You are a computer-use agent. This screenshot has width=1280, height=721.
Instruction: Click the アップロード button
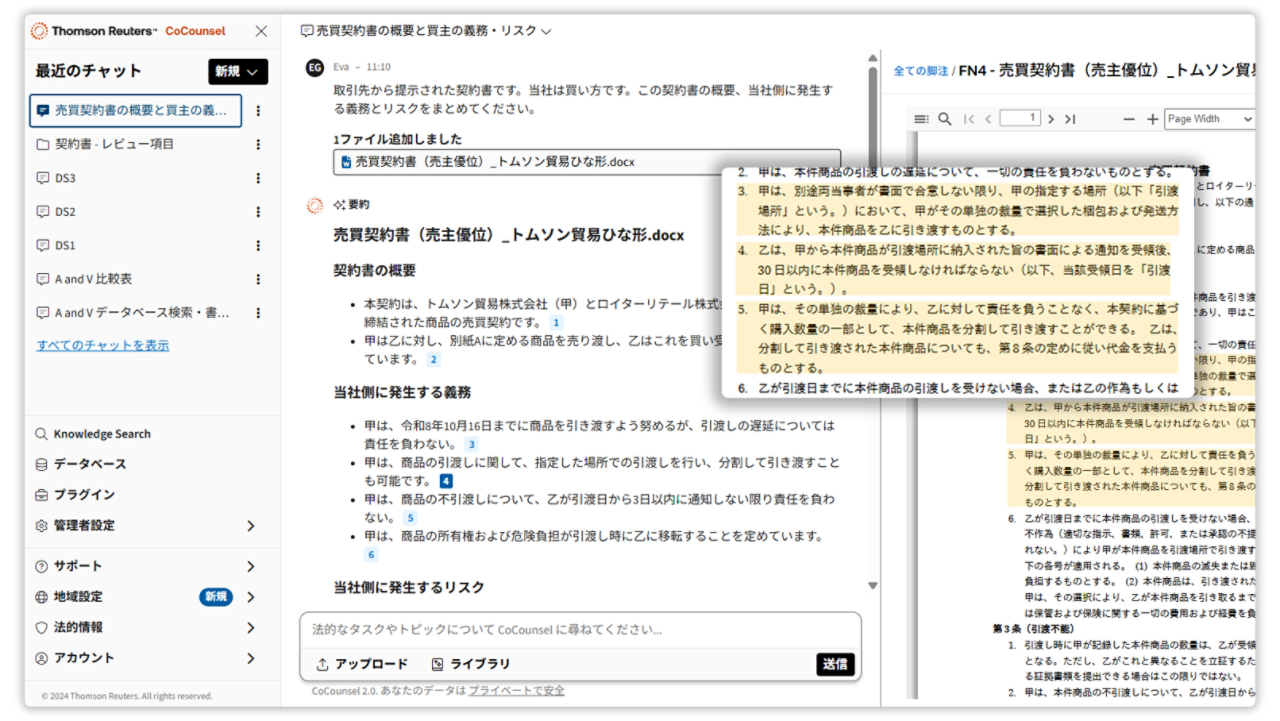[362, 664]
